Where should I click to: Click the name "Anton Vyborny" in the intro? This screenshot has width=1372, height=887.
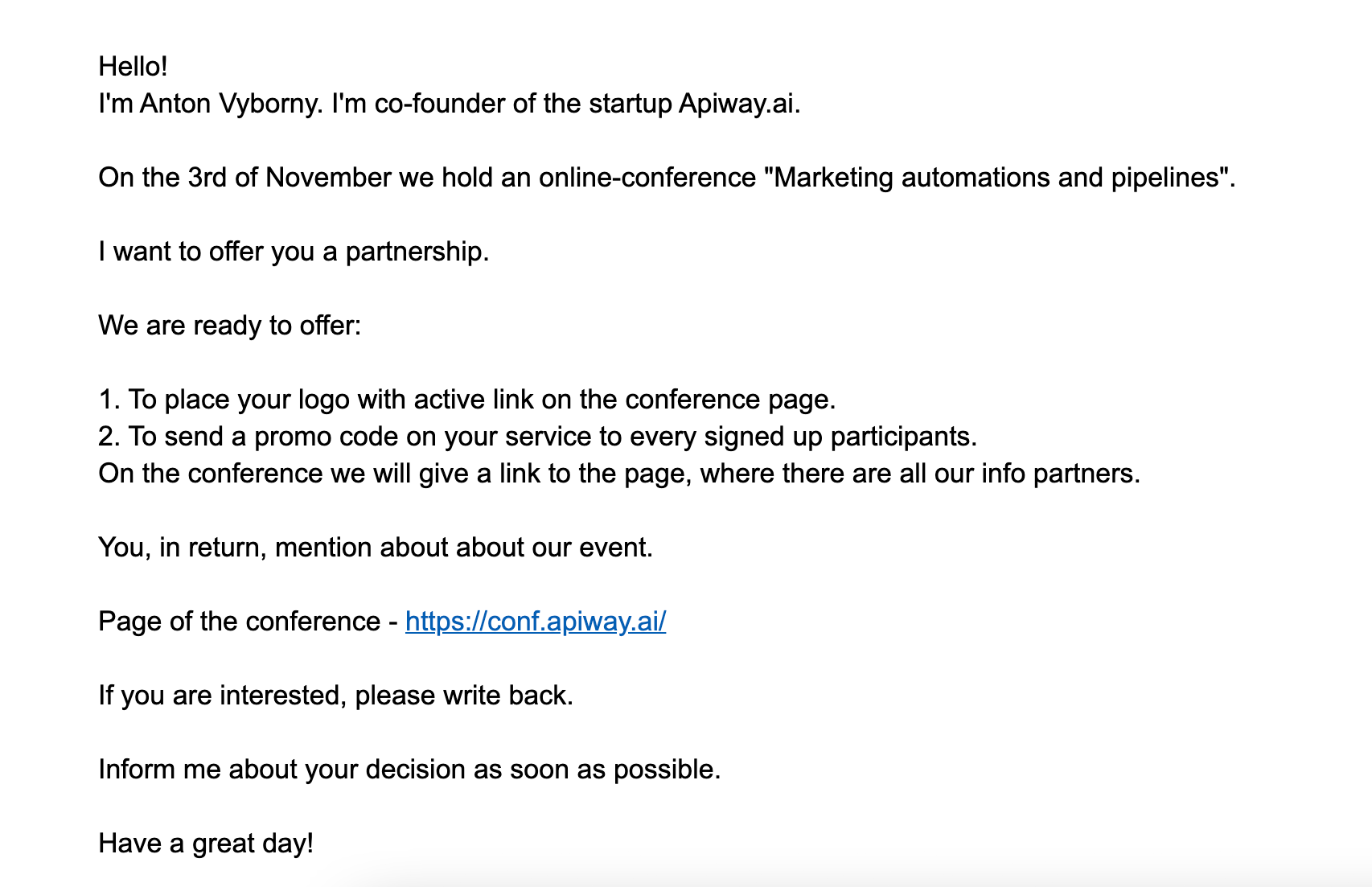[231, 104]
